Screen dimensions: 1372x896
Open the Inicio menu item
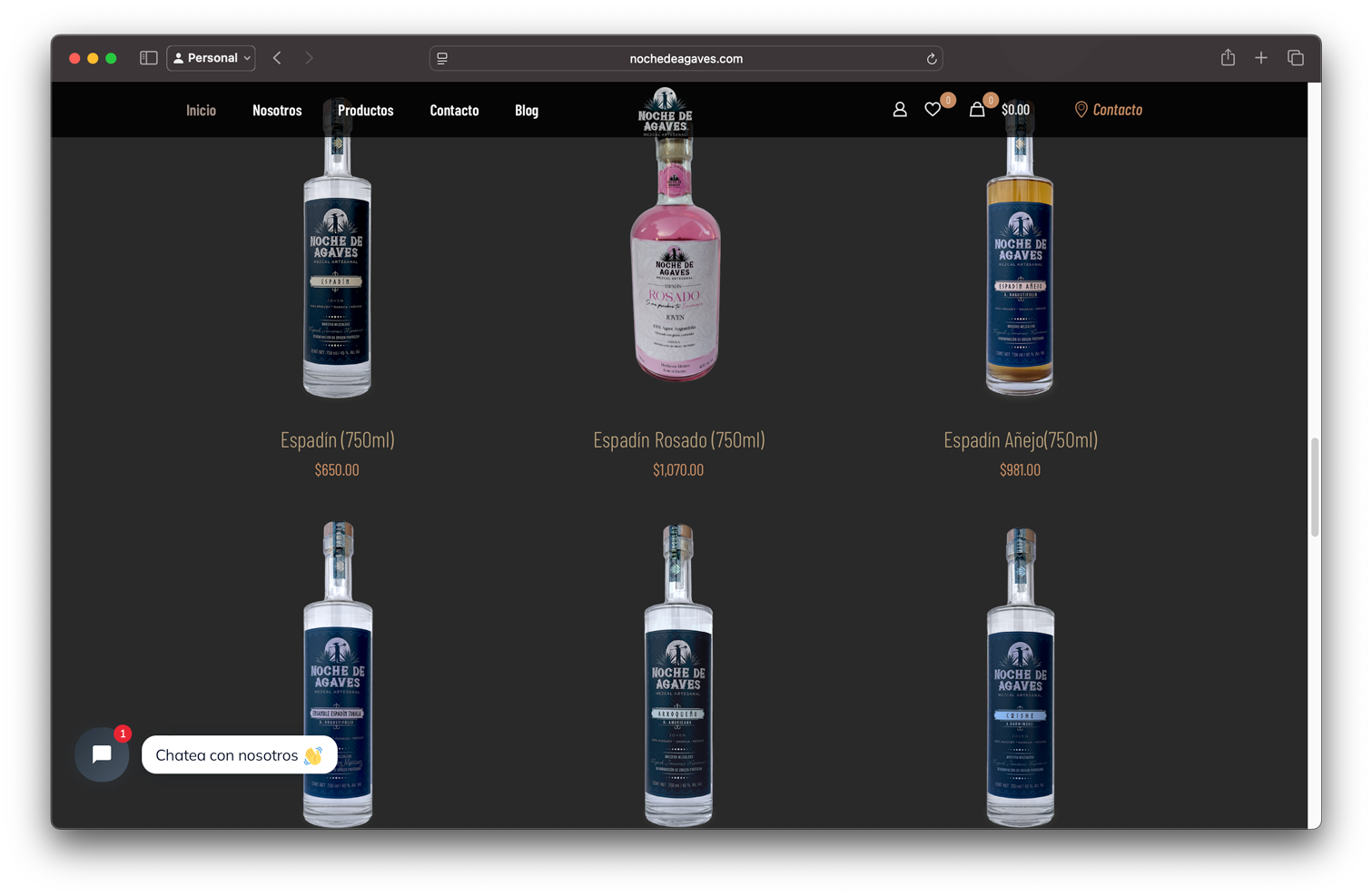click(201, 110)
